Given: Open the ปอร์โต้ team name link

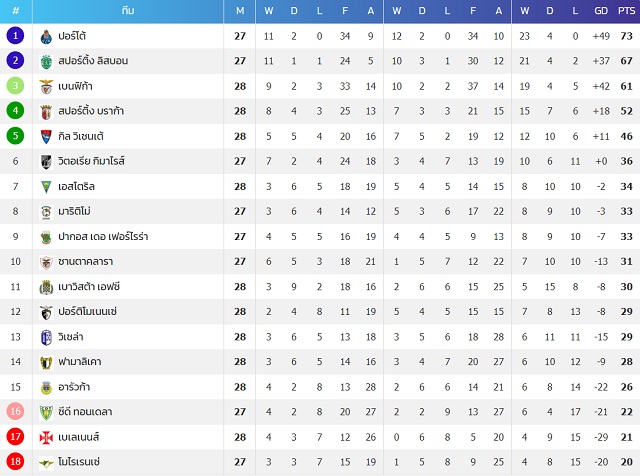Looking at the screenshot, I should point(72,36).
